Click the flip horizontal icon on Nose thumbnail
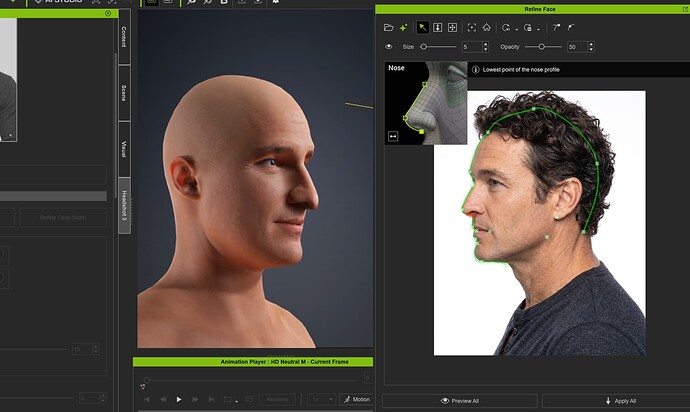The width and height of the screenshot is (690, 412). coord(393,136)
